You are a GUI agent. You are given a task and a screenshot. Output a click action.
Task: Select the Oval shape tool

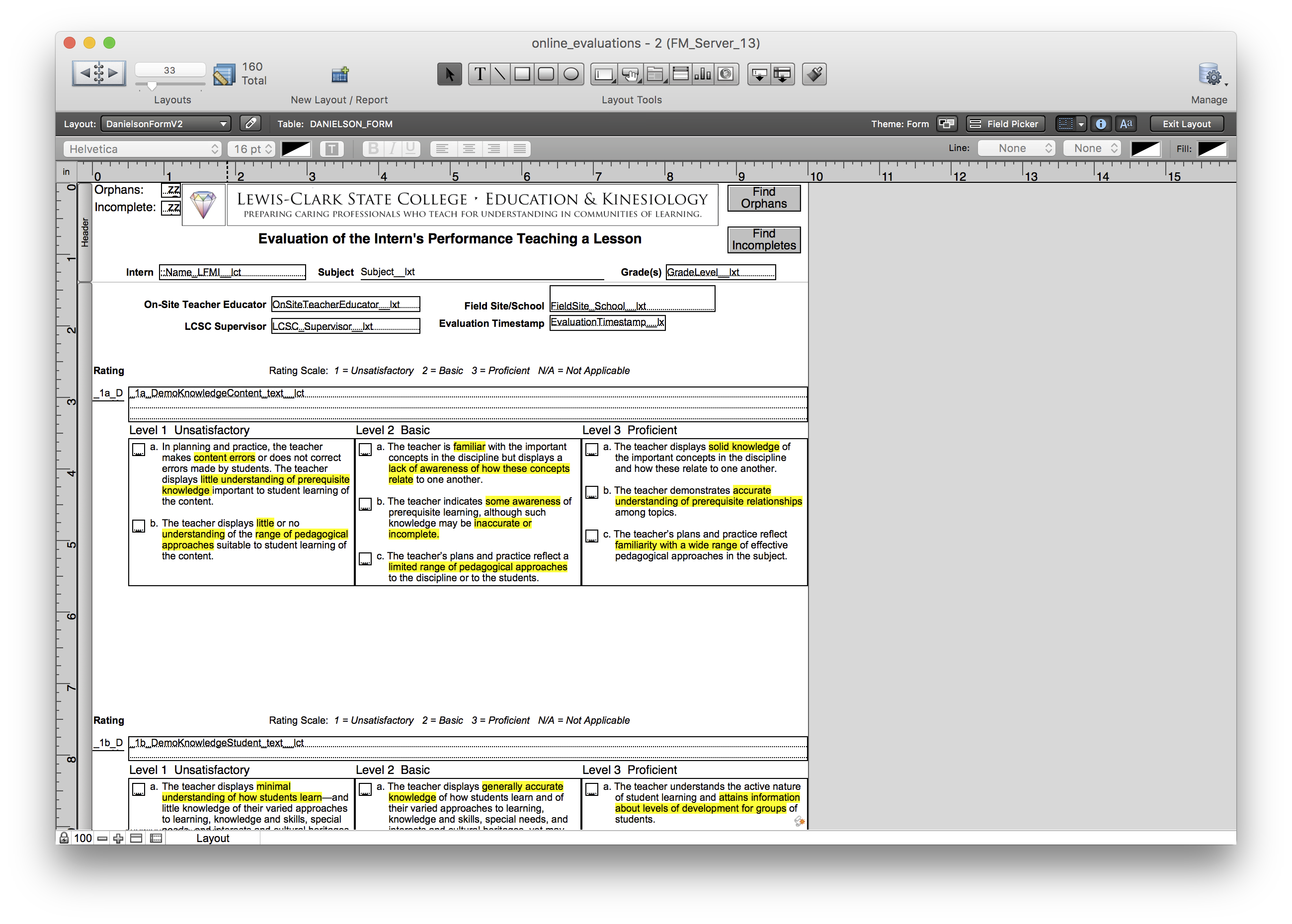coord(571,75)
